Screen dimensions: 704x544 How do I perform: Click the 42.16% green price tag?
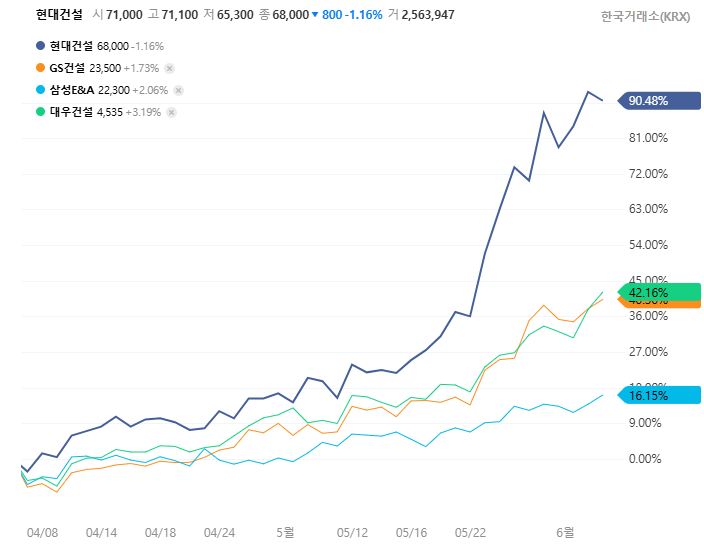(x=659, y=292)
